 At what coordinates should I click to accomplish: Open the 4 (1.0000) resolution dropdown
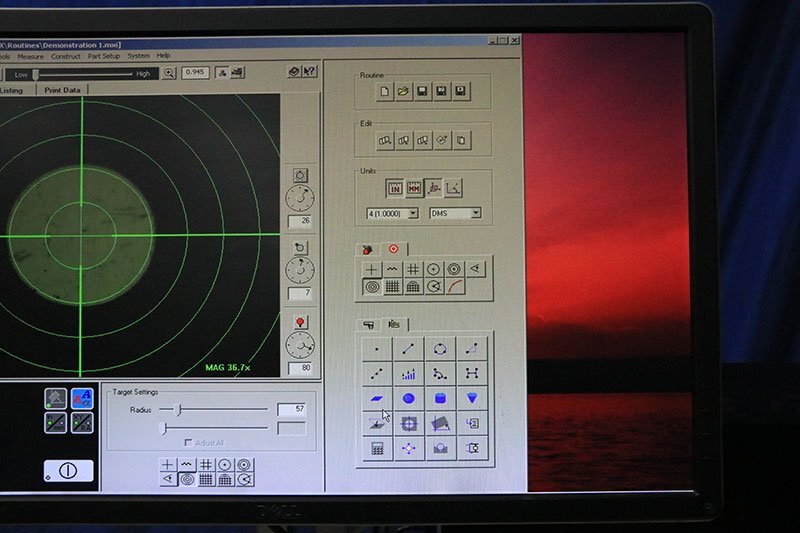coord(392,213)
